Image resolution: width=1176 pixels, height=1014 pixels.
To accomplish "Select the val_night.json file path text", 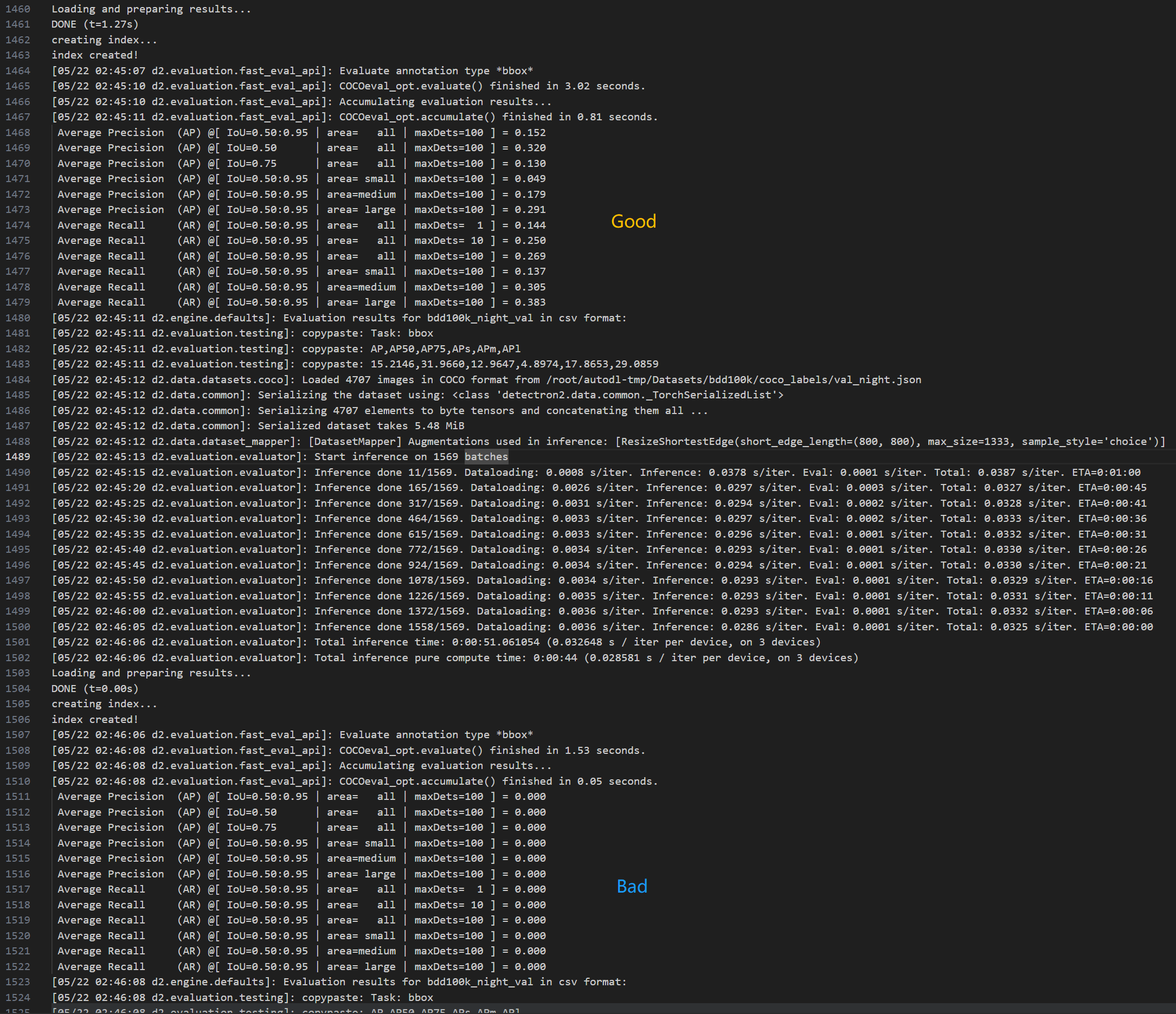I will click(732, 379).
